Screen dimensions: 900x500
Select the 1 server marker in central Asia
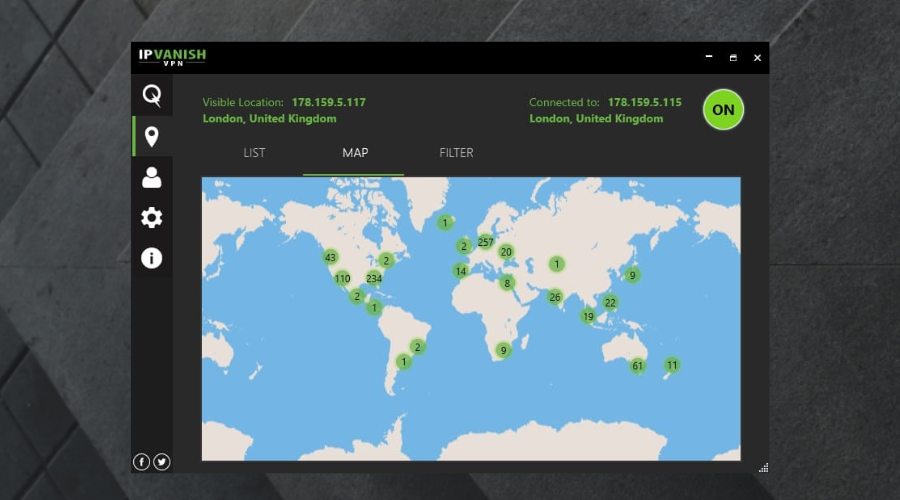pos(556,264)
